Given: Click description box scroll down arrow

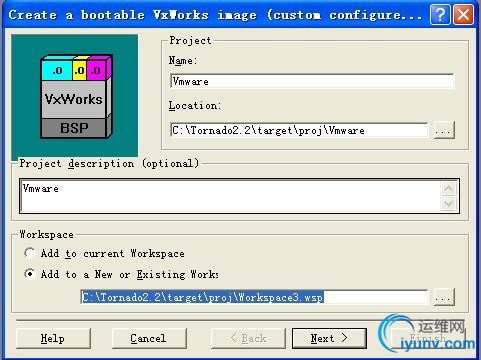Looking at the screenshot, I should coord(449,203).
